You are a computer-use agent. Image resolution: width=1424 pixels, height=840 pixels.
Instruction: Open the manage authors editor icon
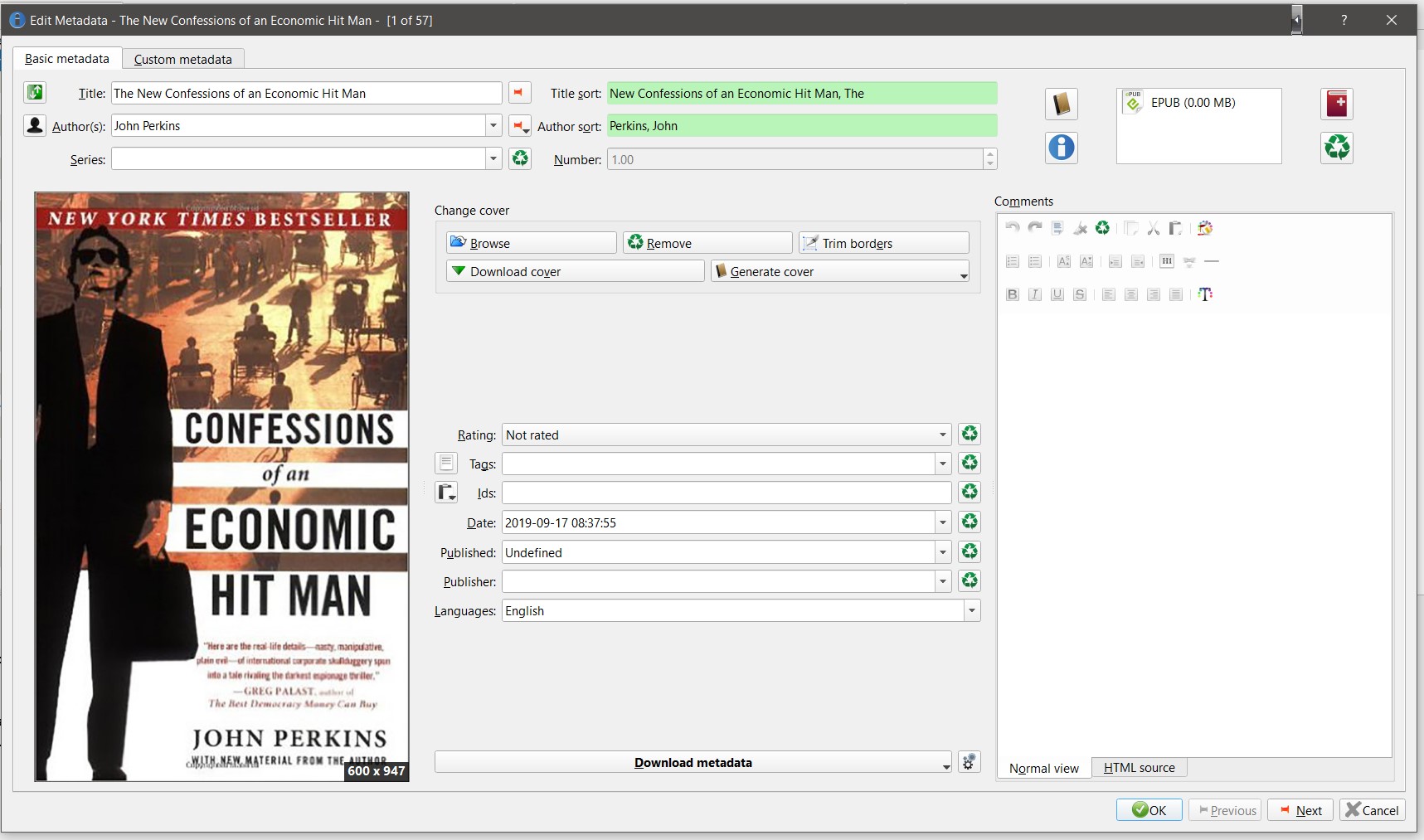tap(35, 126)
